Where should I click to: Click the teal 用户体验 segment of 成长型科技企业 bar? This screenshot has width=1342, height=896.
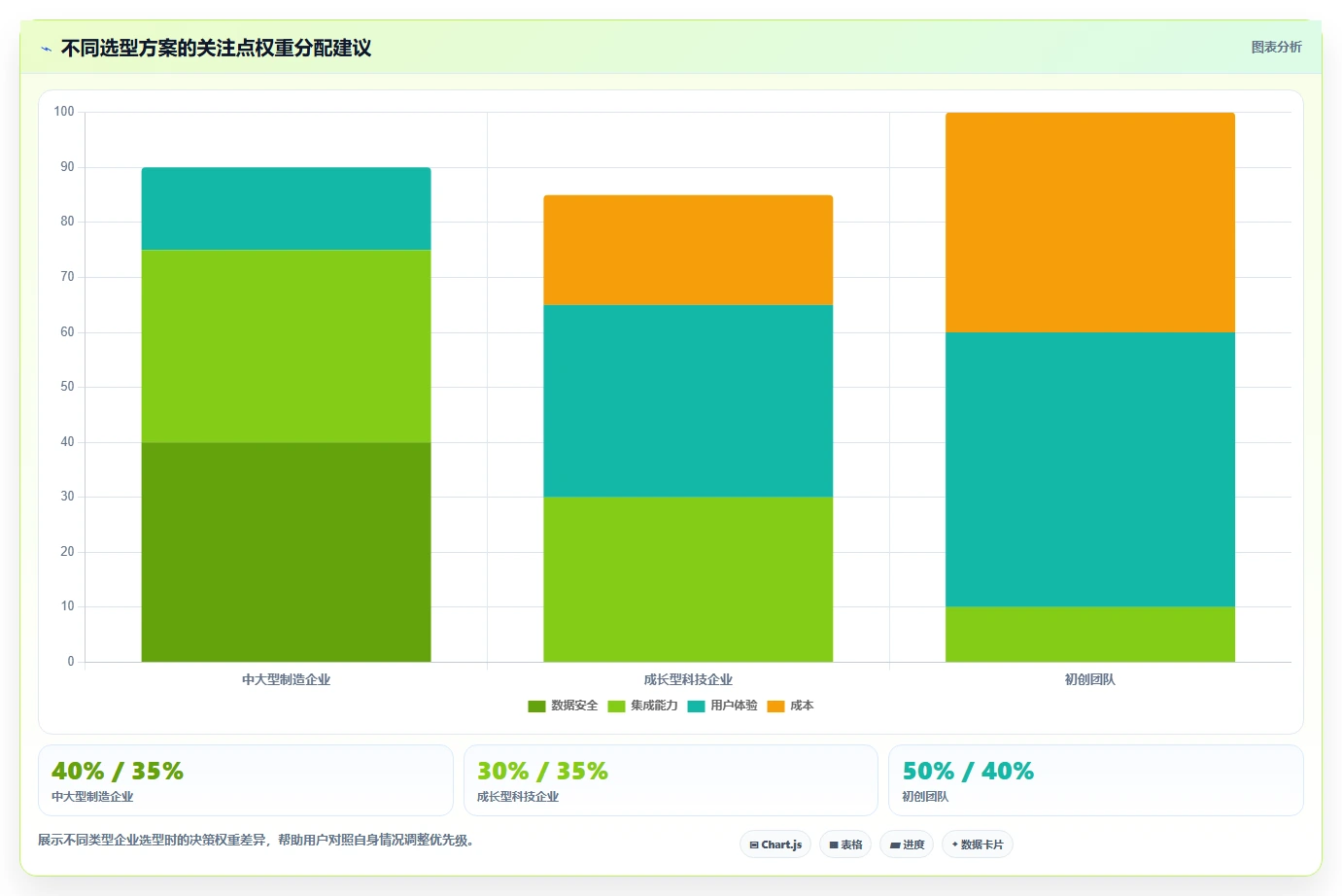[x=688, y=400]
